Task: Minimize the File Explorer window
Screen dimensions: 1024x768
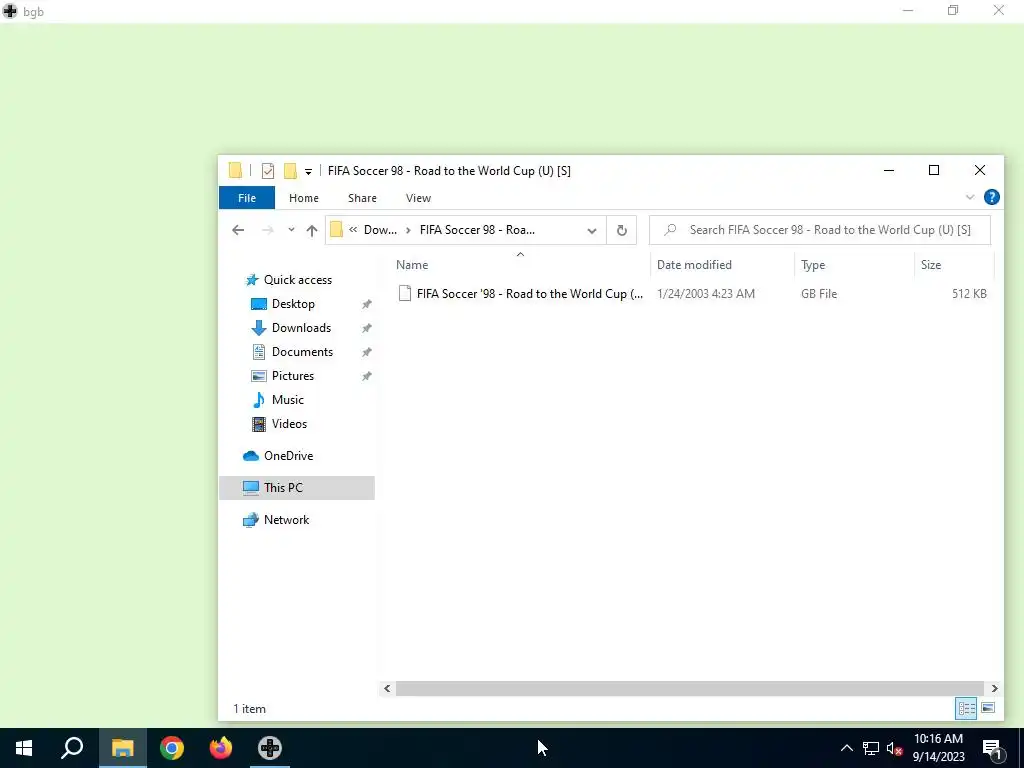Action: tap(889, 170)
